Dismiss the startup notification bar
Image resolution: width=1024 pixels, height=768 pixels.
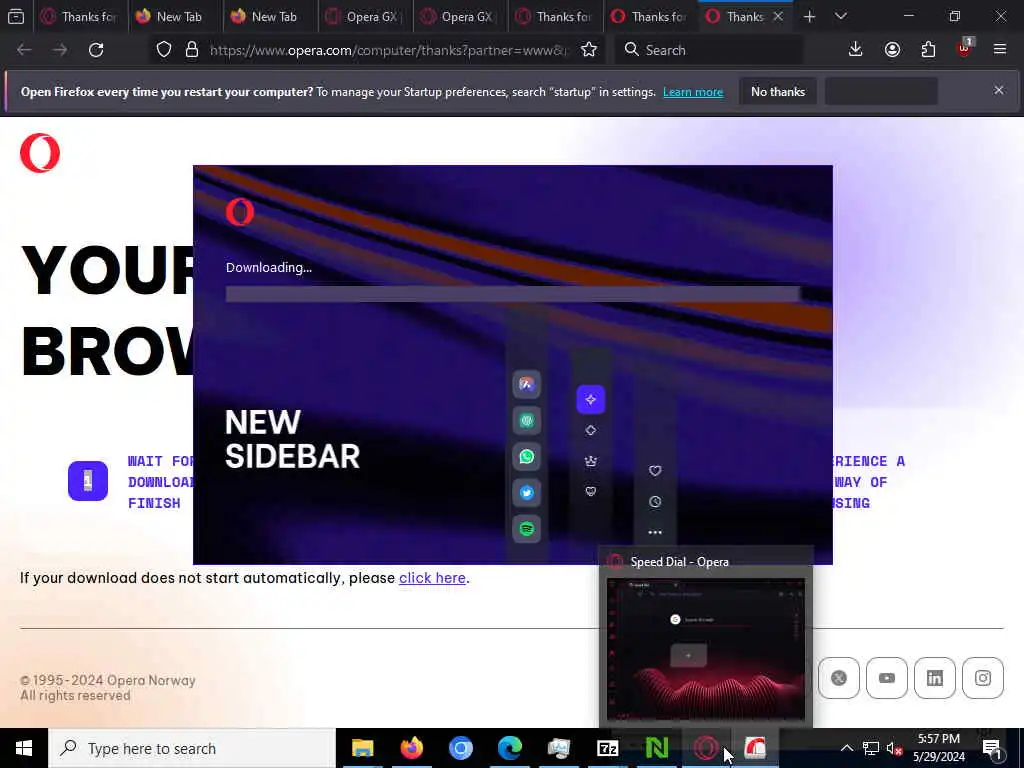(999, 90)
